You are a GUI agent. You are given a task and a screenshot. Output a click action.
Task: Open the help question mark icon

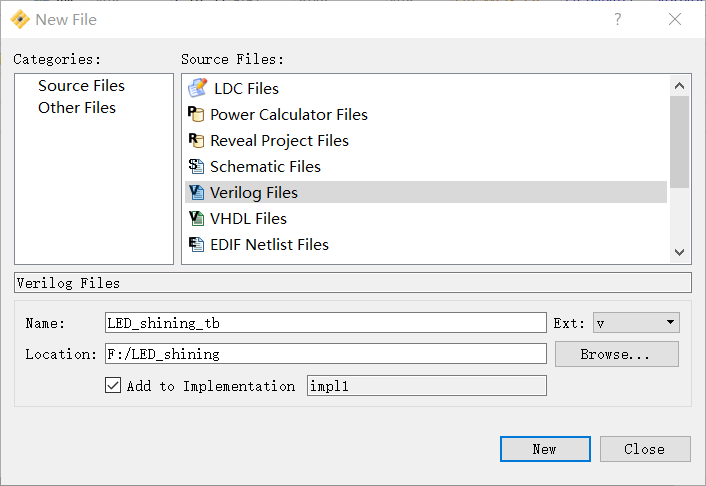coord(618,19)
